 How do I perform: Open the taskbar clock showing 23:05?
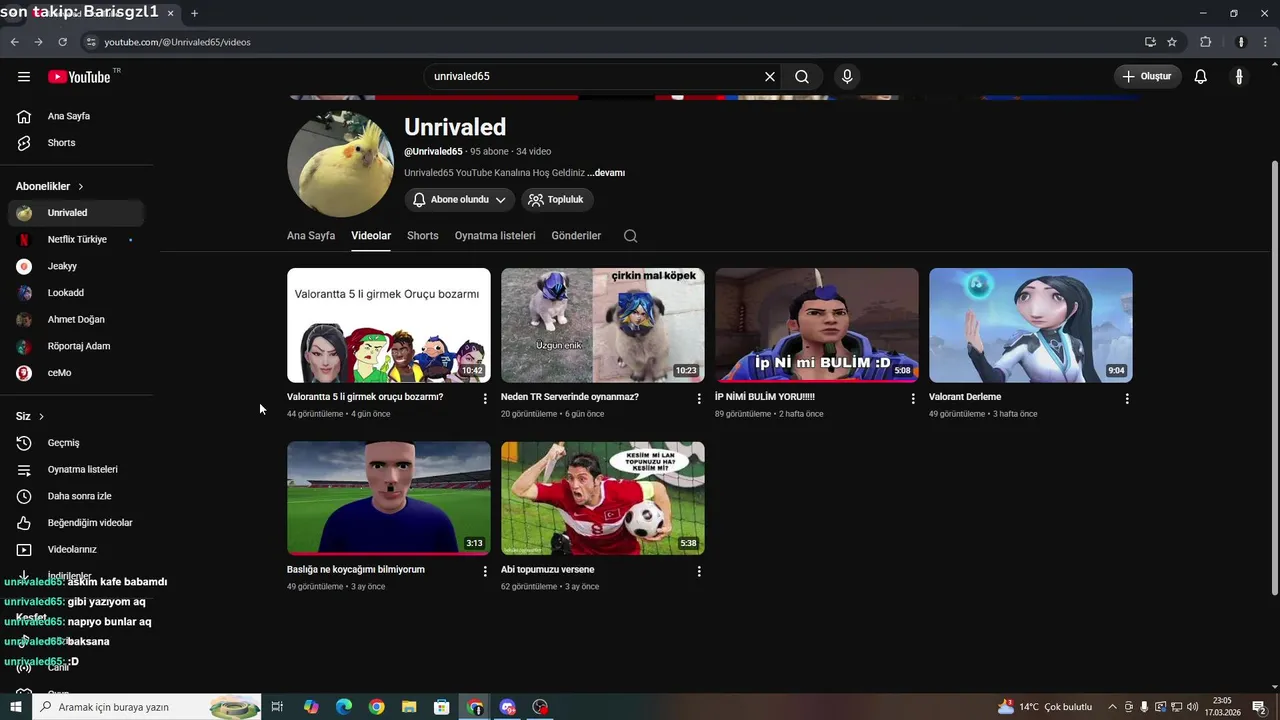coord(1222,707)
